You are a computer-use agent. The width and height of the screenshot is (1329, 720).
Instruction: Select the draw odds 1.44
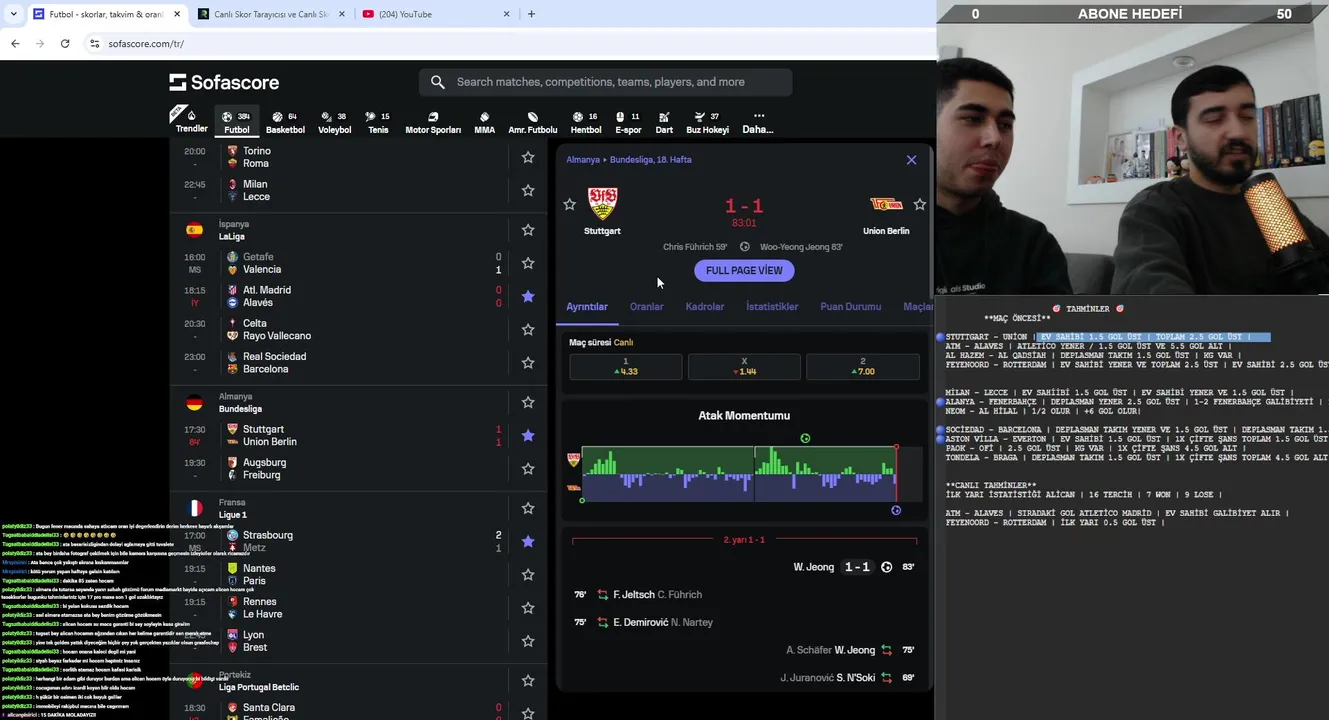(x=744, y=366)
